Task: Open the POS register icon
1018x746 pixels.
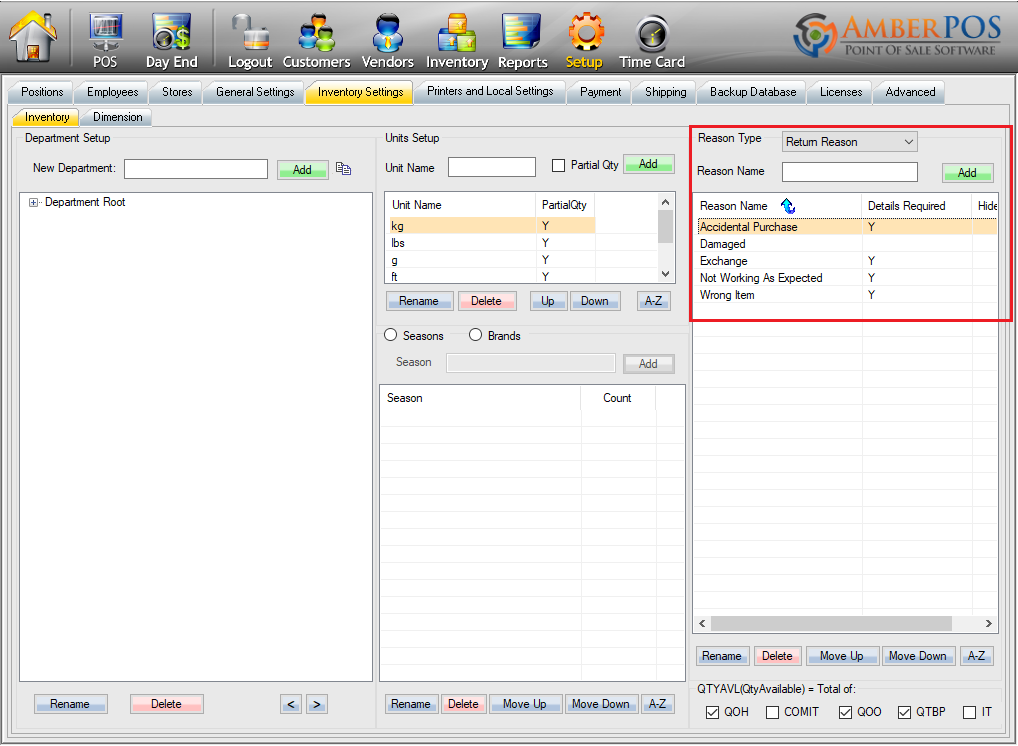Action: (105, 40)
